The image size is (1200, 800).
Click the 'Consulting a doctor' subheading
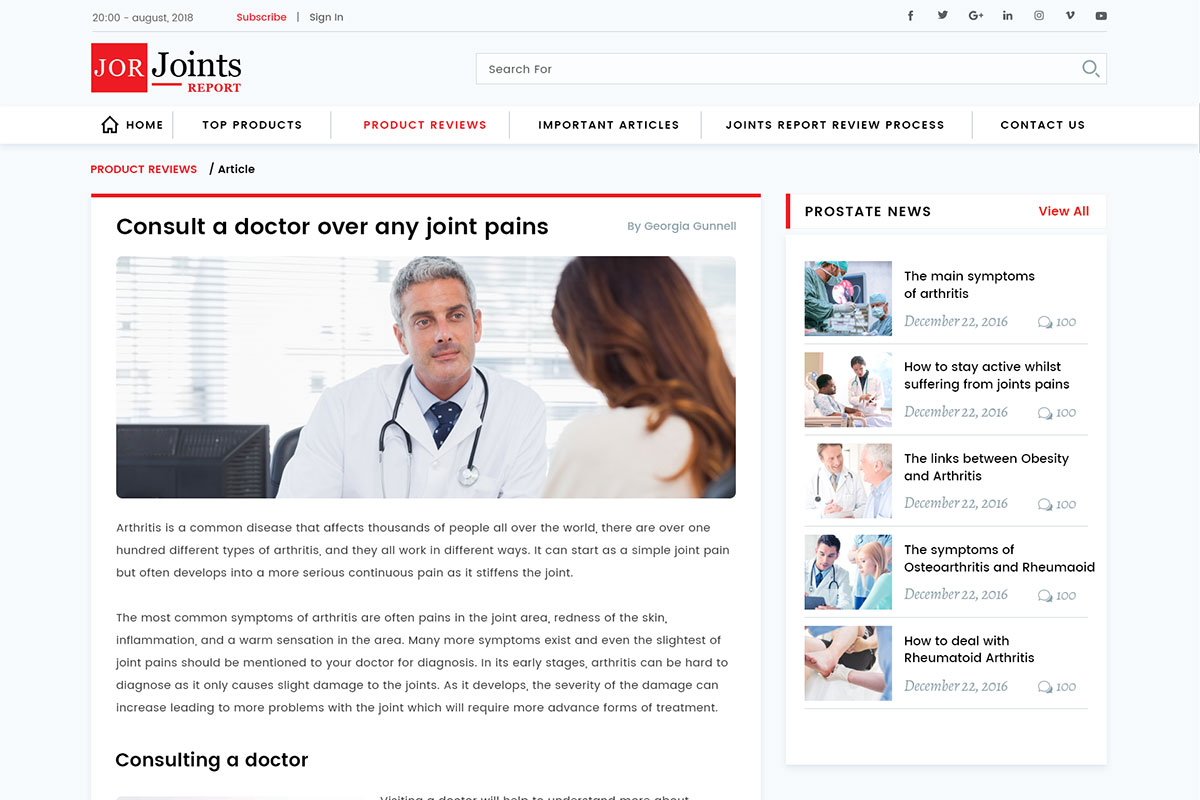[212, 760]
